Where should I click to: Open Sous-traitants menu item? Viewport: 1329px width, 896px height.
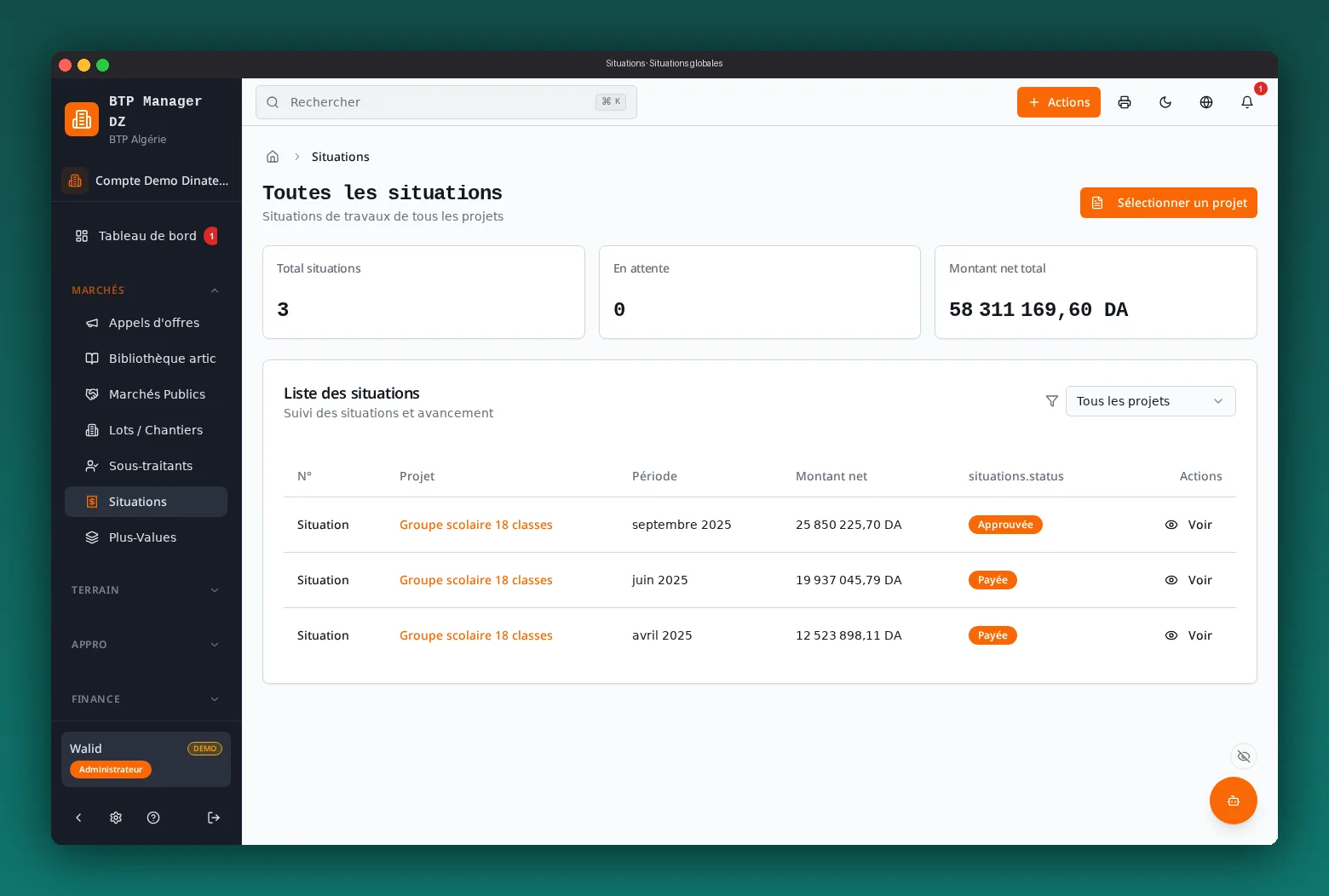click(x=146, y=466)
